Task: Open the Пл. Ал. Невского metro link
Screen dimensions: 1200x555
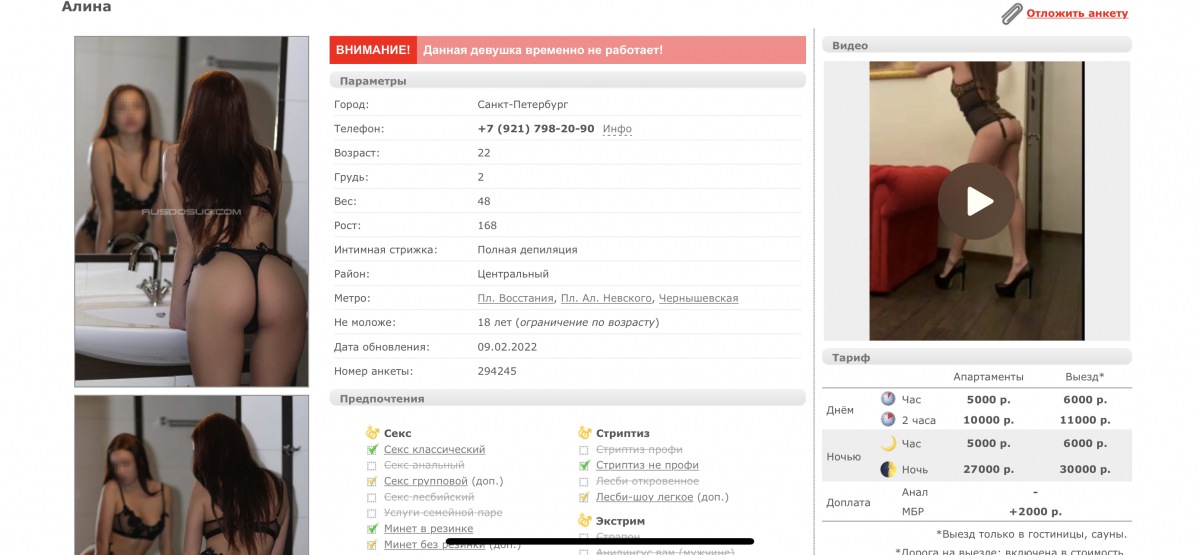Action: click(606, 299)
